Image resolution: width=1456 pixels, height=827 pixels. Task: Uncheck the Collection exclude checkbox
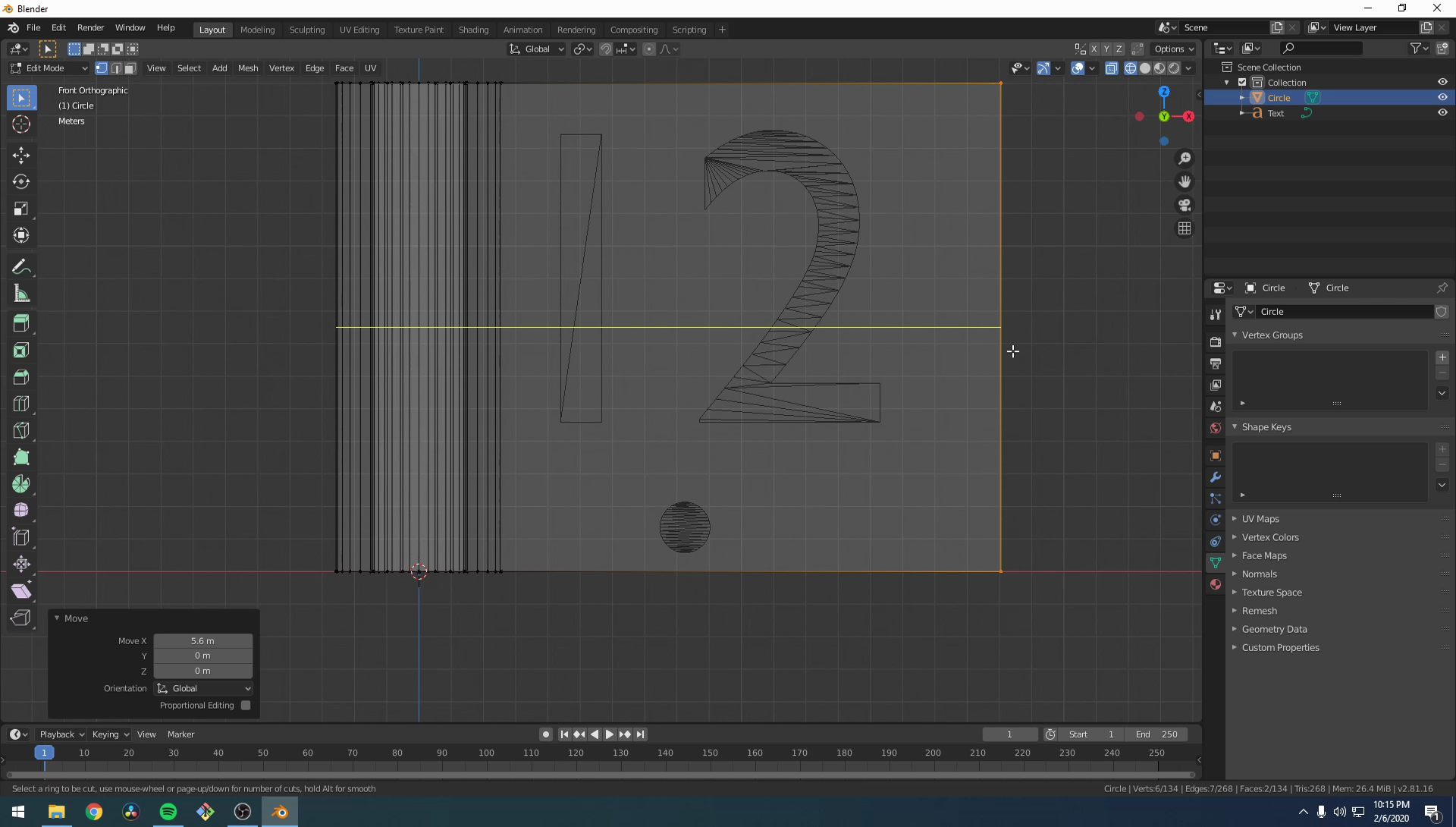tap(1242, 83)
